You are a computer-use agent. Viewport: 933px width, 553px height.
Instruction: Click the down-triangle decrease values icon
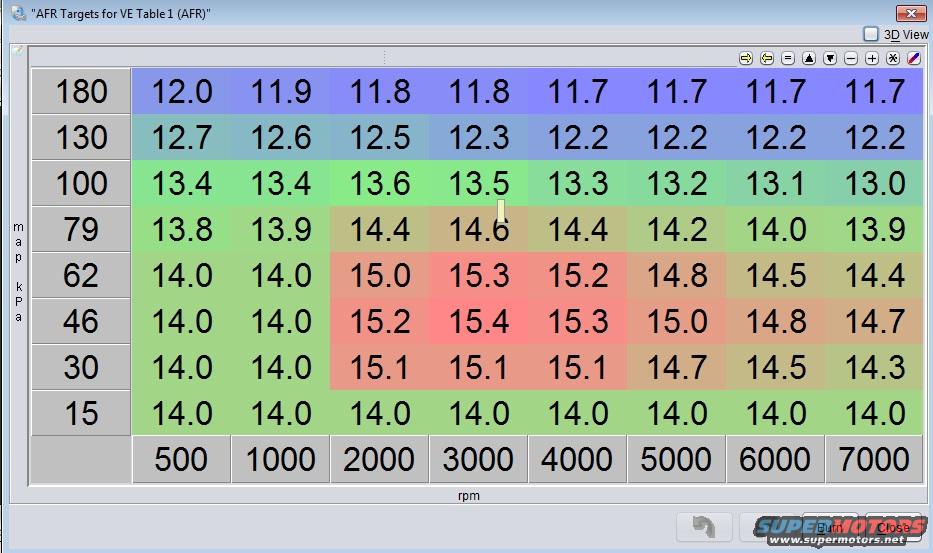click(x=830, y=58)
